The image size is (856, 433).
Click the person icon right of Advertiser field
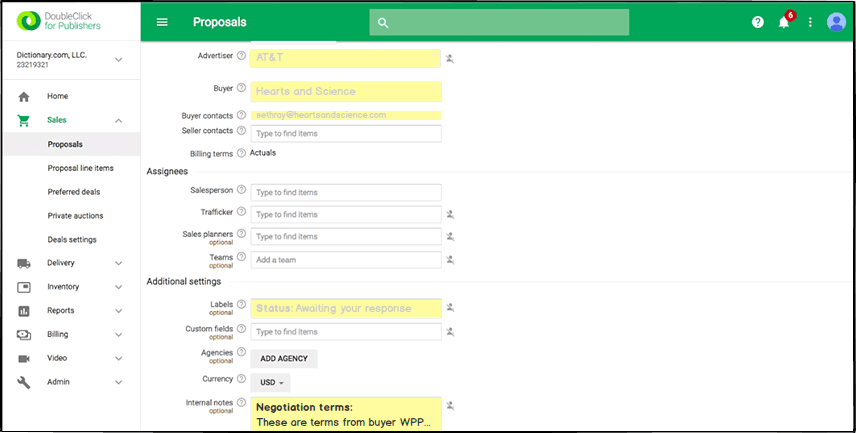point(450,58)
